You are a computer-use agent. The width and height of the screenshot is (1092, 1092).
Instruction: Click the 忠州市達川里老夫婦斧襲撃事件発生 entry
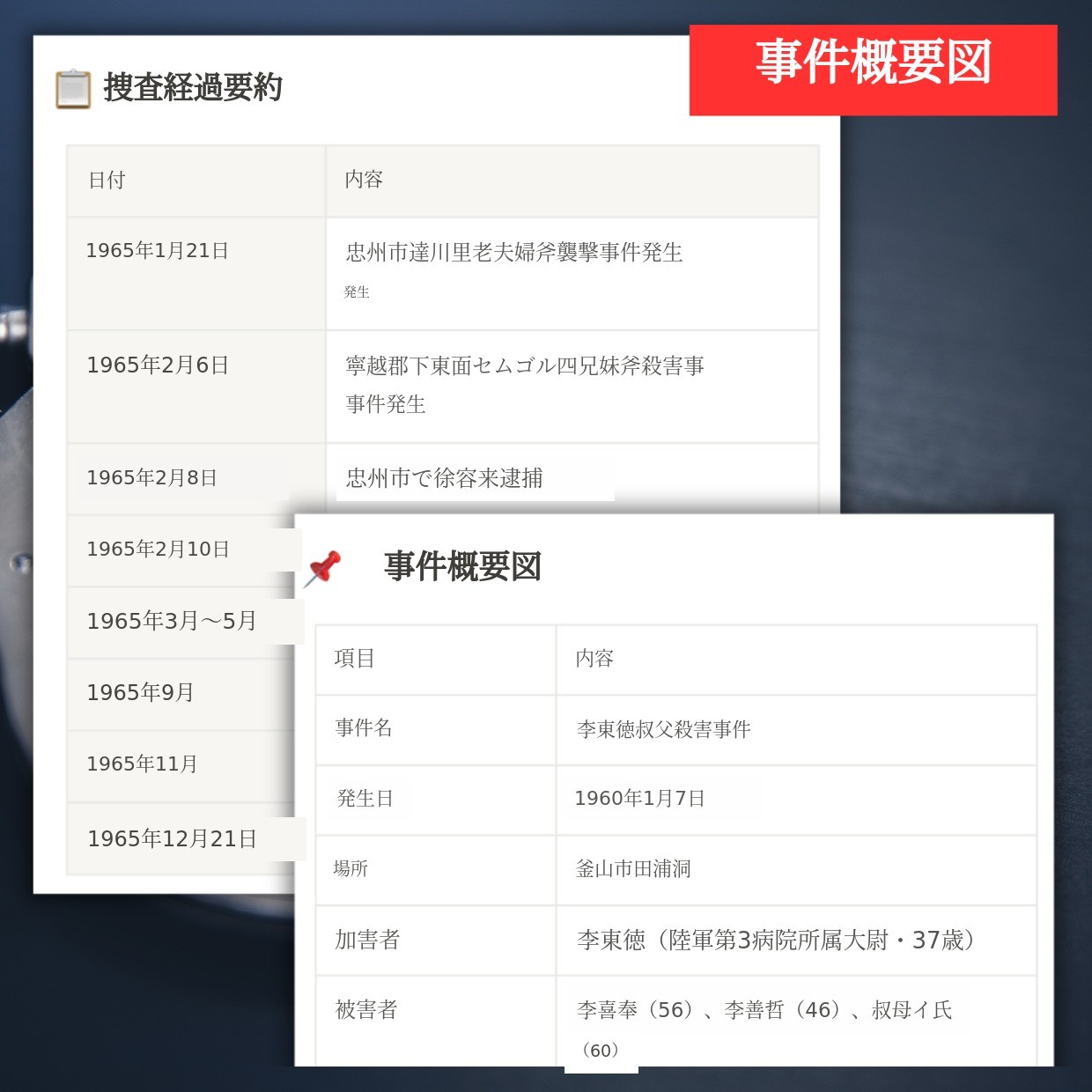[514, 253]
